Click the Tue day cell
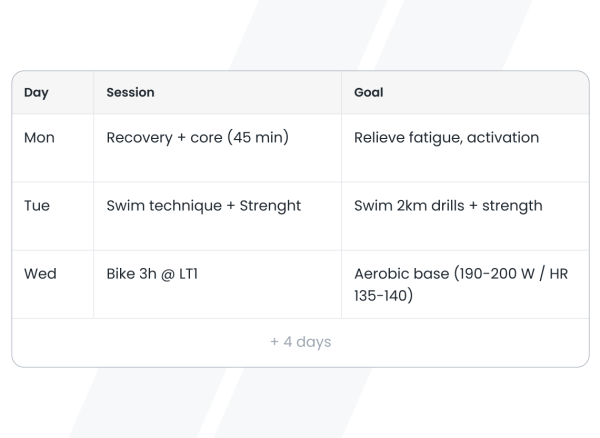This screenshot has height=438, width=600. point(36,206)
